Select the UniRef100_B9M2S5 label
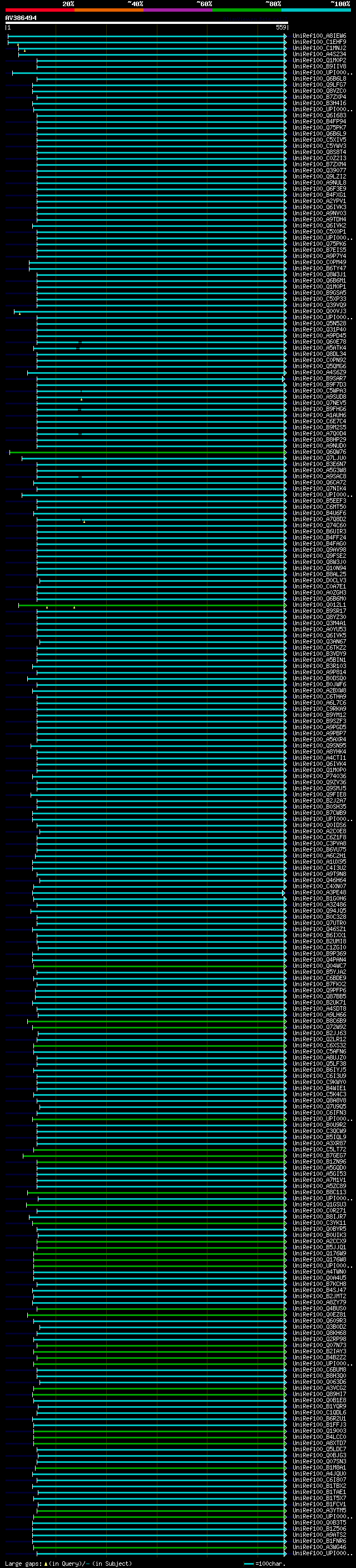The height and width of the screenshot is (1568, 356). [x=319, y=427]
